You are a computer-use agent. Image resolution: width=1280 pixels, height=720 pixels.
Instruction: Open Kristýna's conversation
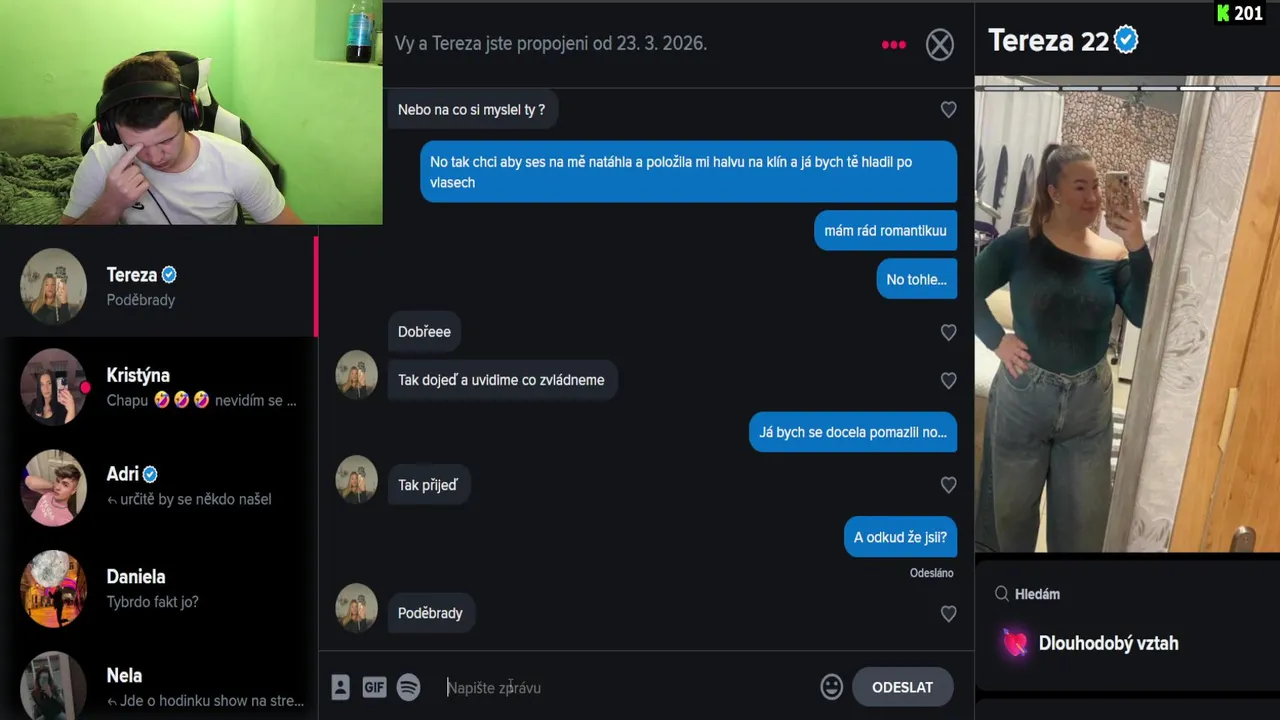159,387
